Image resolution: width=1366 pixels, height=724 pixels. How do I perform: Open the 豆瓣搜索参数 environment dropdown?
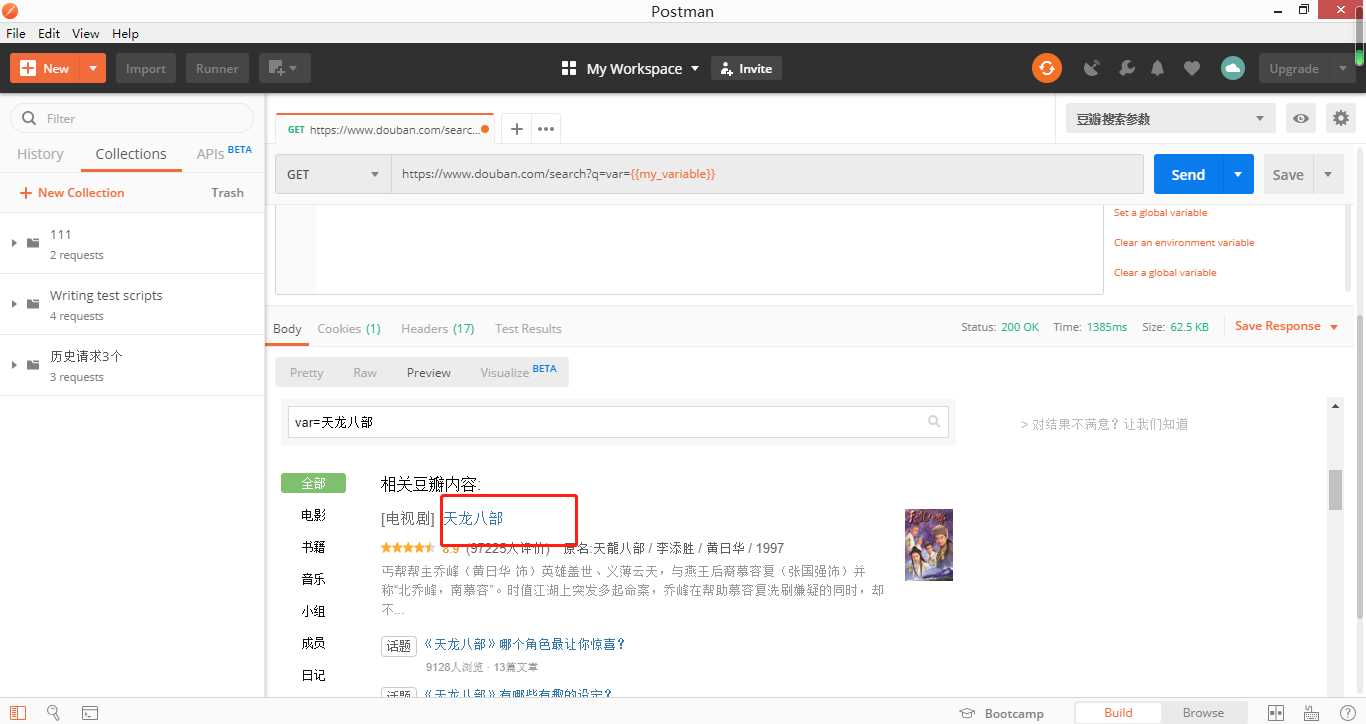(1170, 118)
